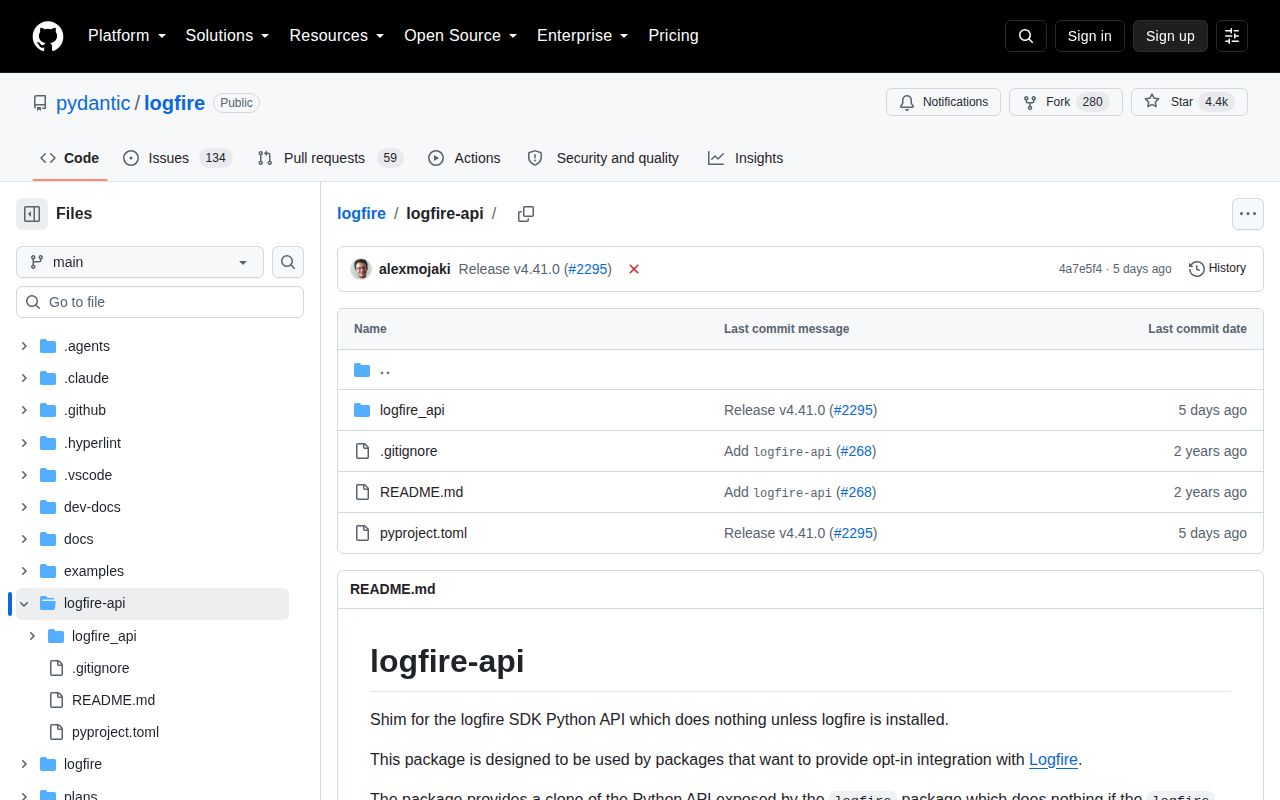Screen dimensions: 1280x800
Task: Expand the Resources menu
Action: tap(337, 36)
